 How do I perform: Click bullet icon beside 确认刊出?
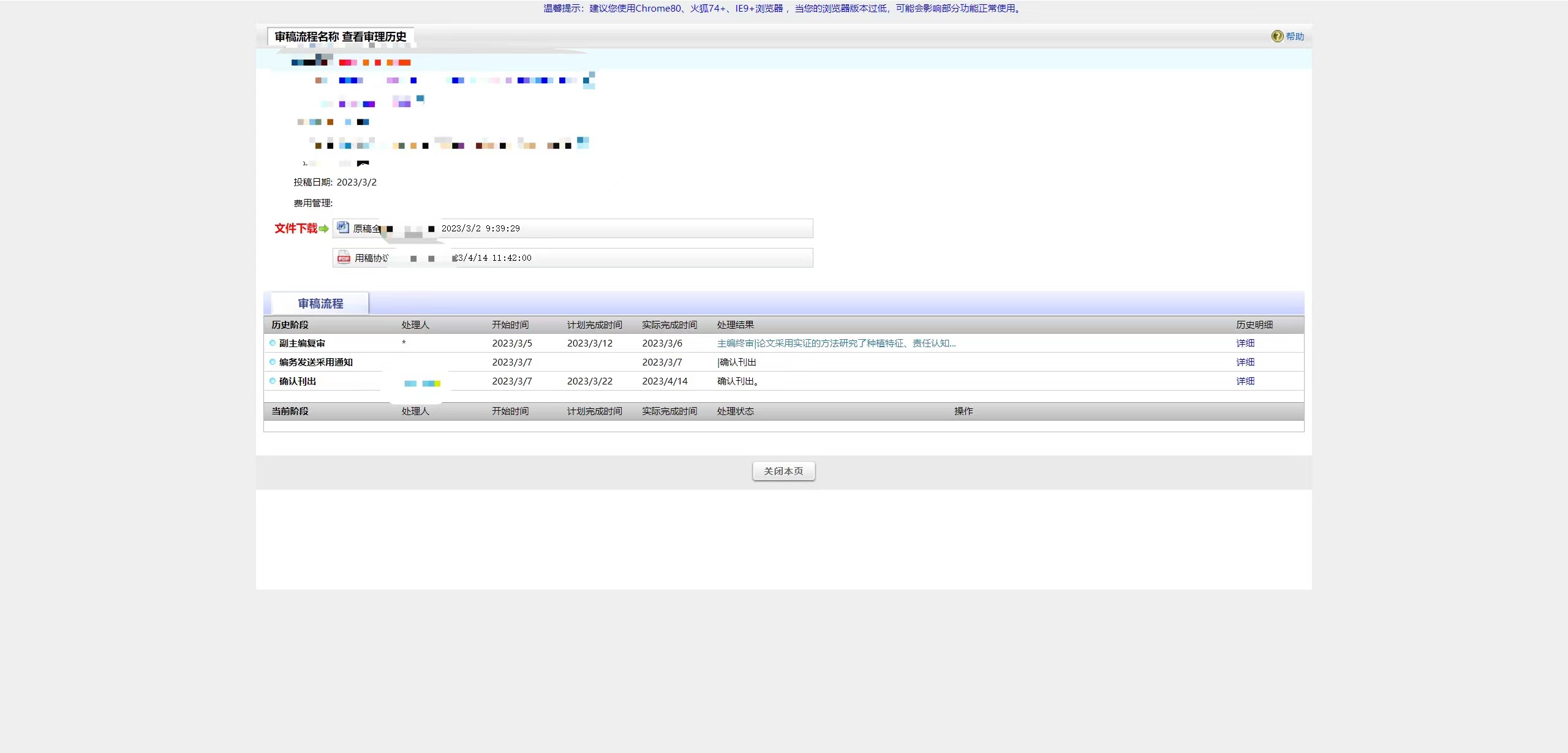273,381
